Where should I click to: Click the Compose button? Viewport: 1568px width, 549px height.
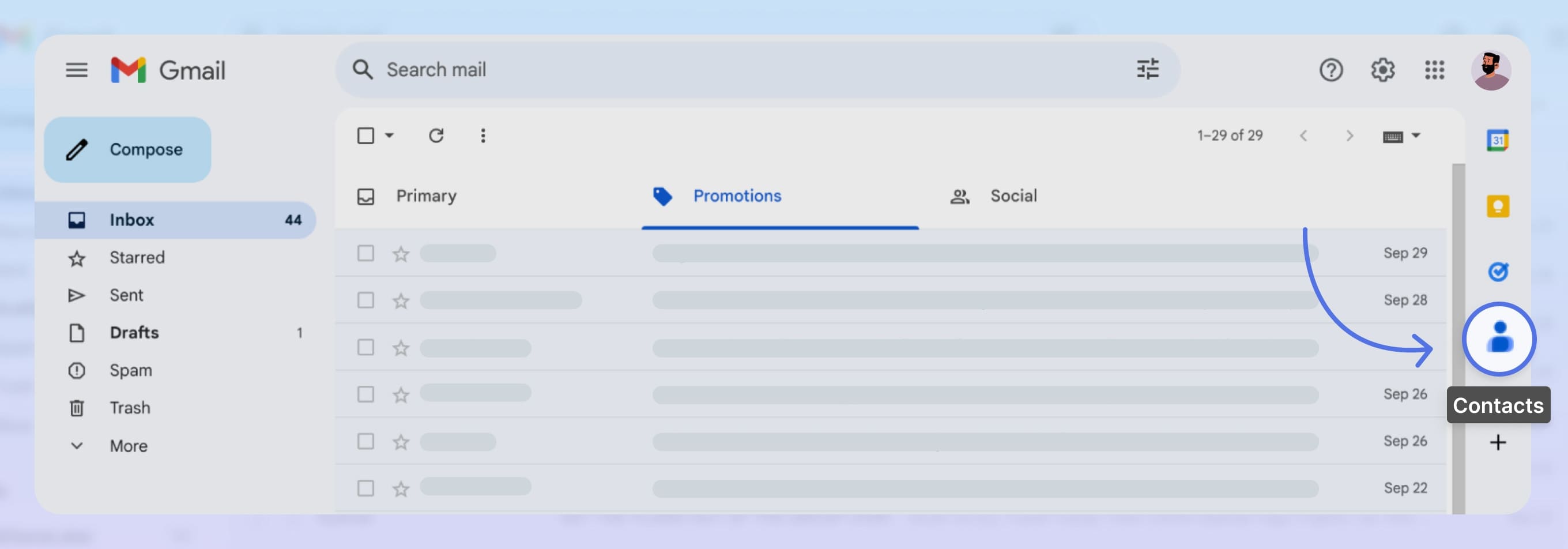(127, 149)
